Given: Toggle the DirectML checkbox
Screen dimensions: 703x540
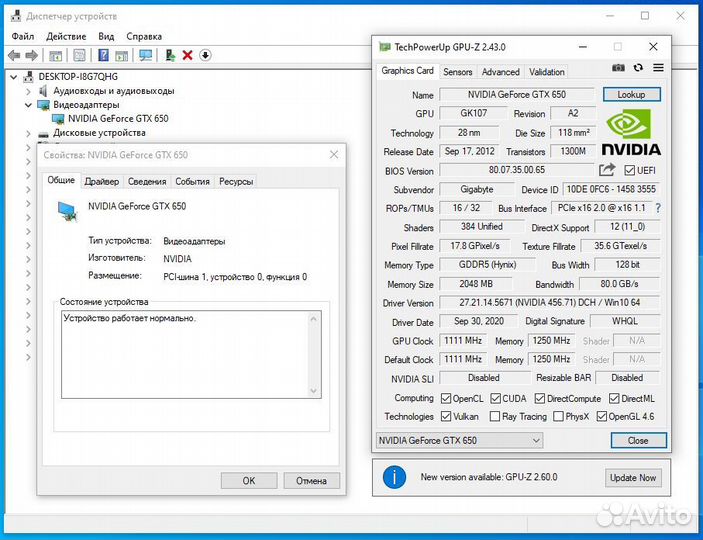Looking at the screenshot, I should click(x=614, y=398).
